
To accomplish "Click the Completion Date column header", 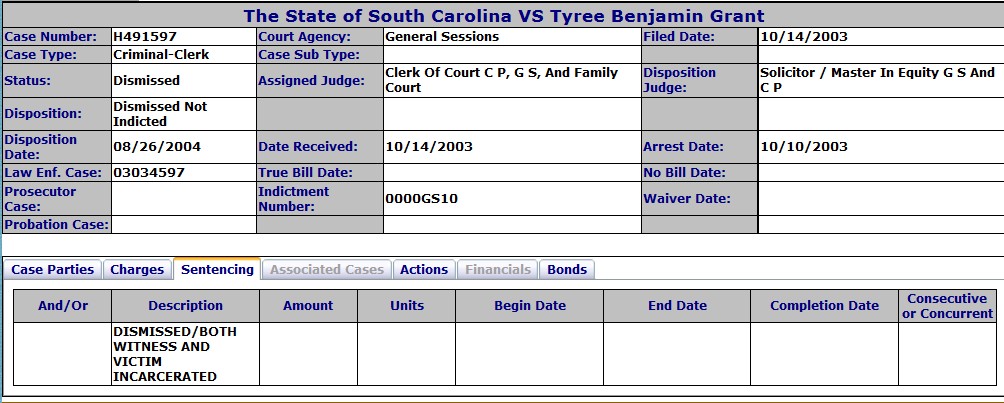I will [x=824, y=305].
